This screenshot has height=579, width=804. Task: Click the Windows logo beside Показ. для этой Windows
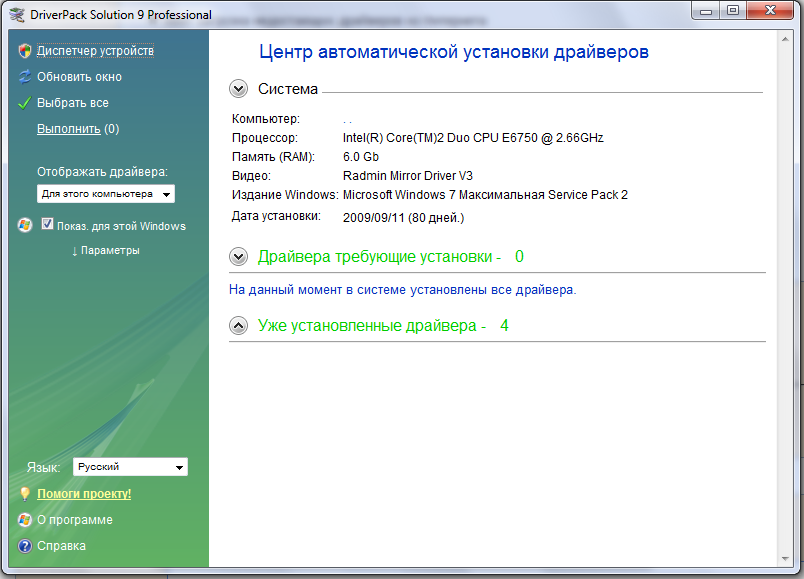[25, 225]
